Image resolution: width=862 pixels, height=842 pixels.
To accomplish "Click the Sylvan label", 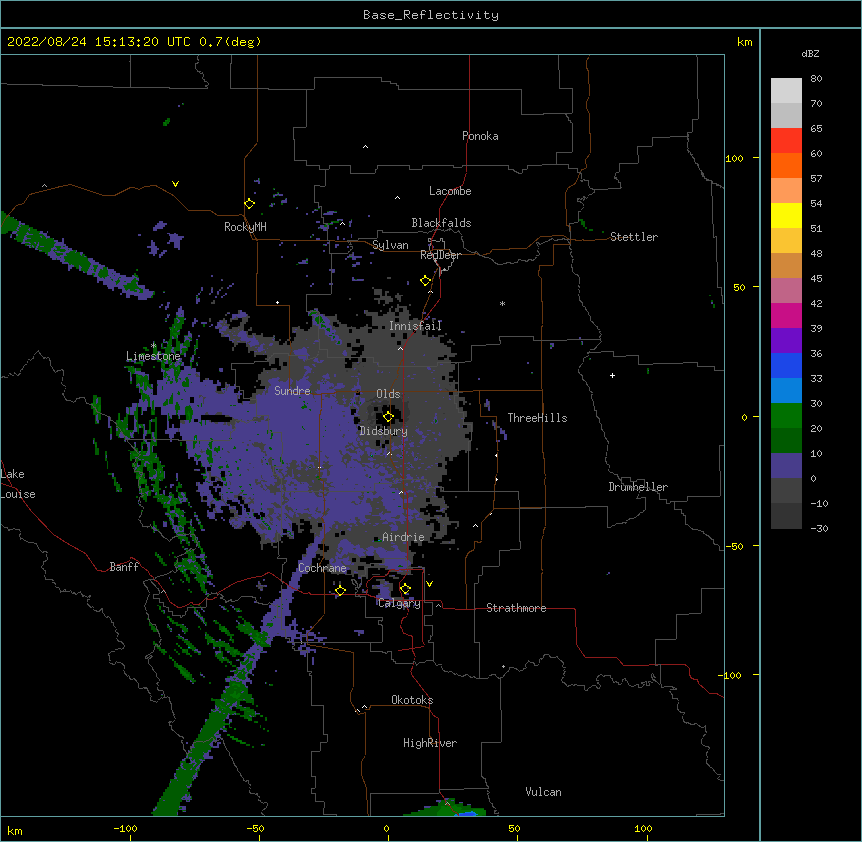I will 390,245.
